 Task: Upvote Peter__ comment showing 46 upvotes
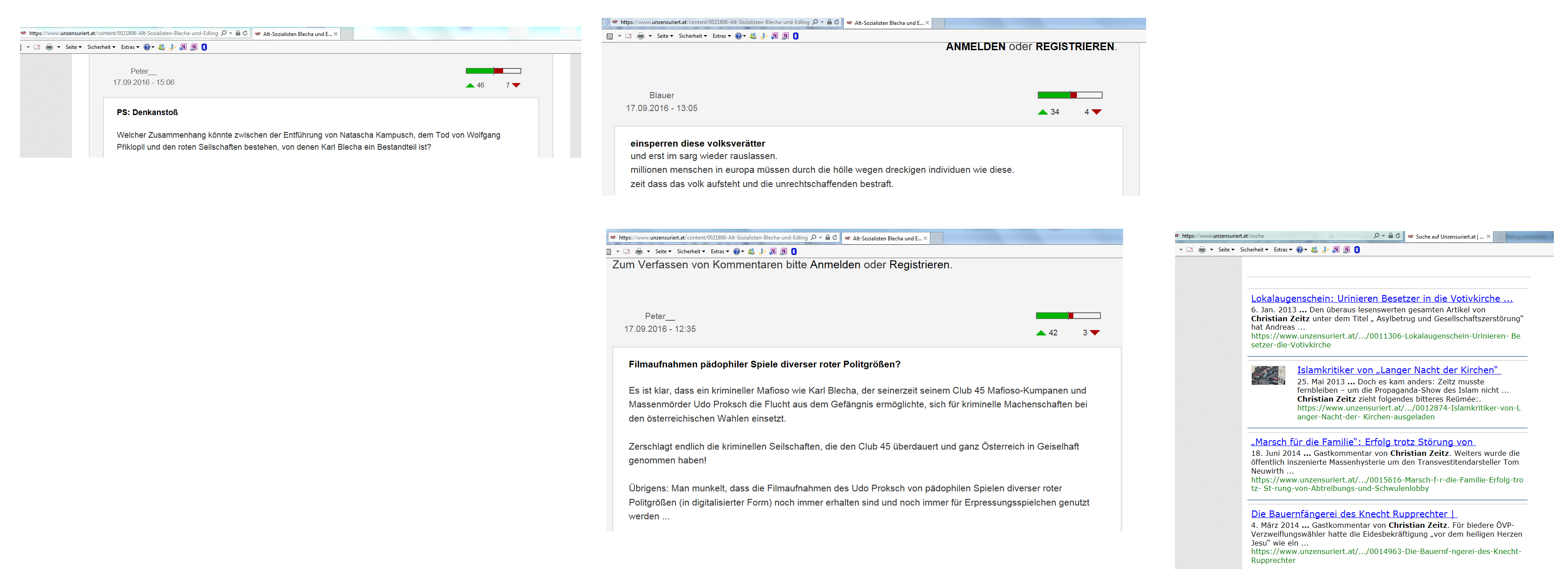(470, 85)
